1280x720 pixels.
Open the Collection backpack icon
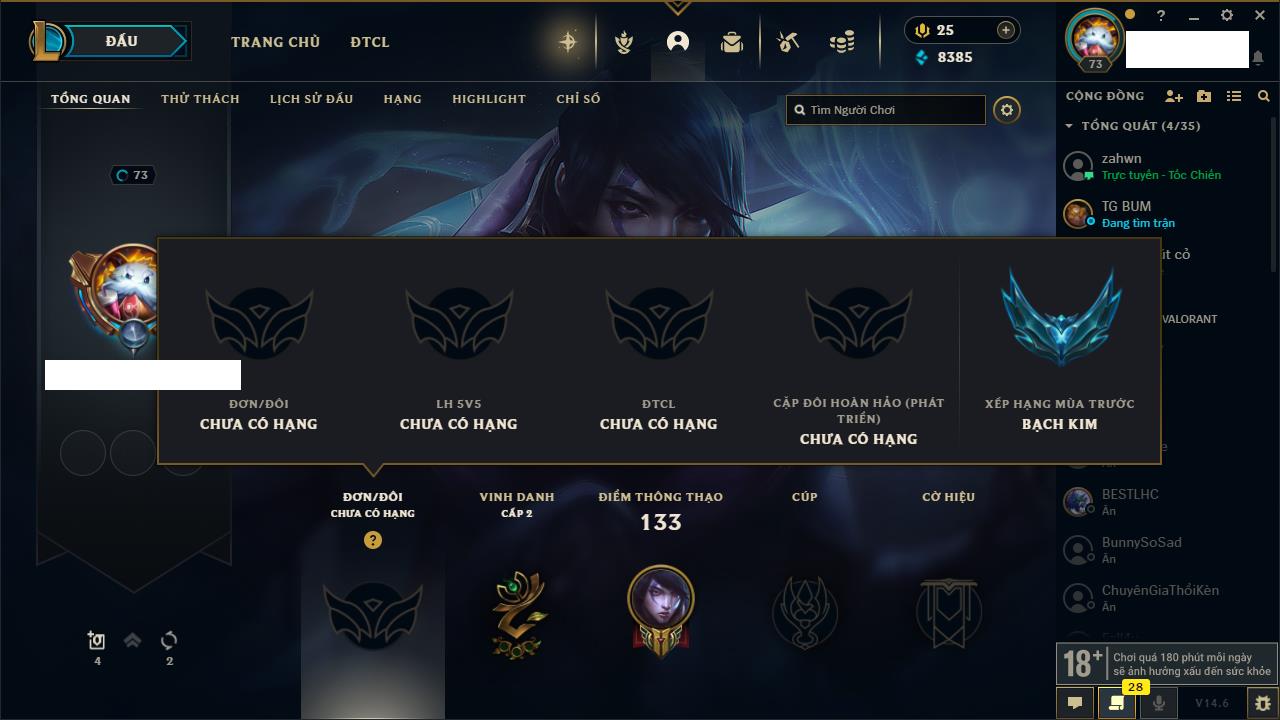tap(732, 42)
